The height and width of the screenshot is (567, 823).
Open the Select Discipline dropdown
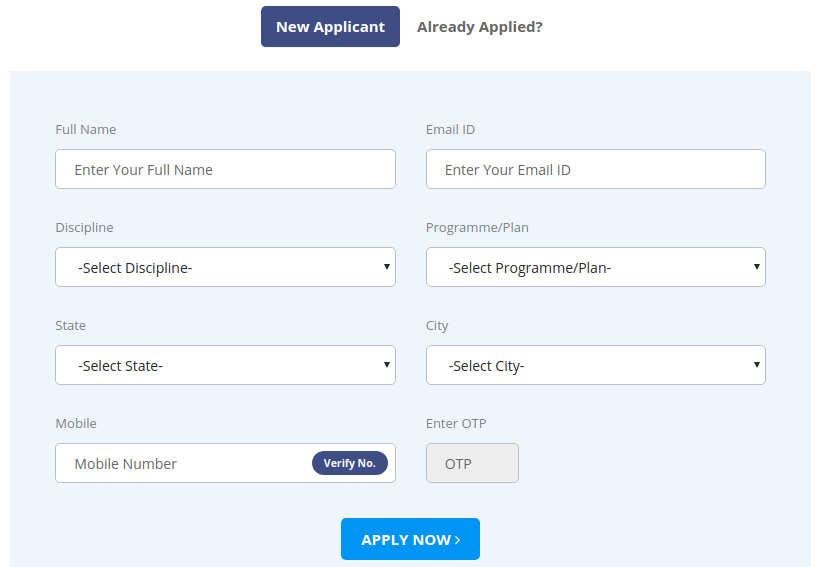pos(225,267)
